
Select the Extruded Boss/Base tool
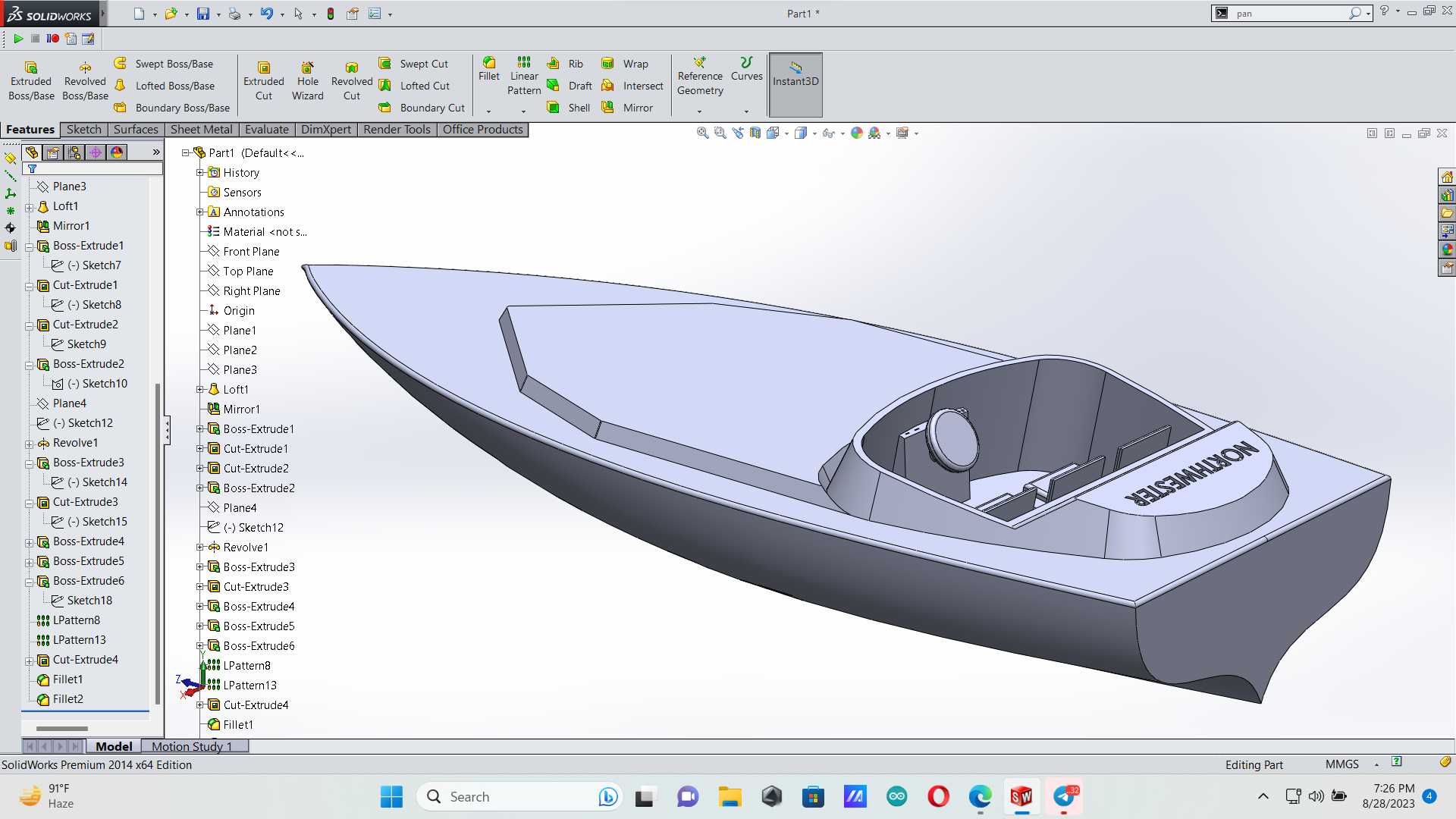pos(31,81)
